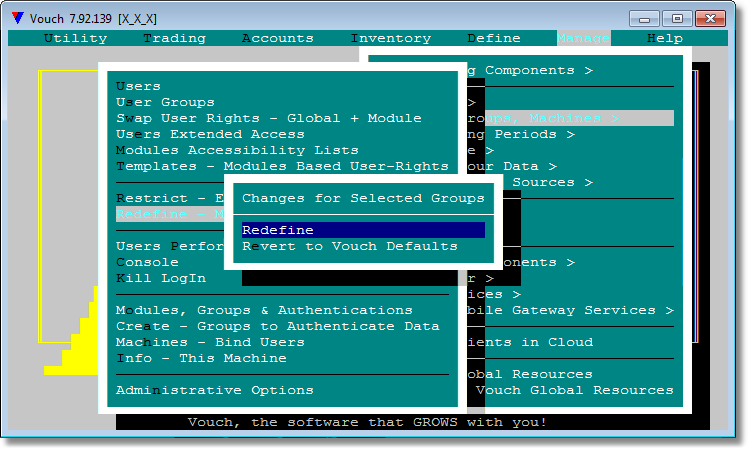
Task: Open Users Extended Access
Action: tap(210, 134)
